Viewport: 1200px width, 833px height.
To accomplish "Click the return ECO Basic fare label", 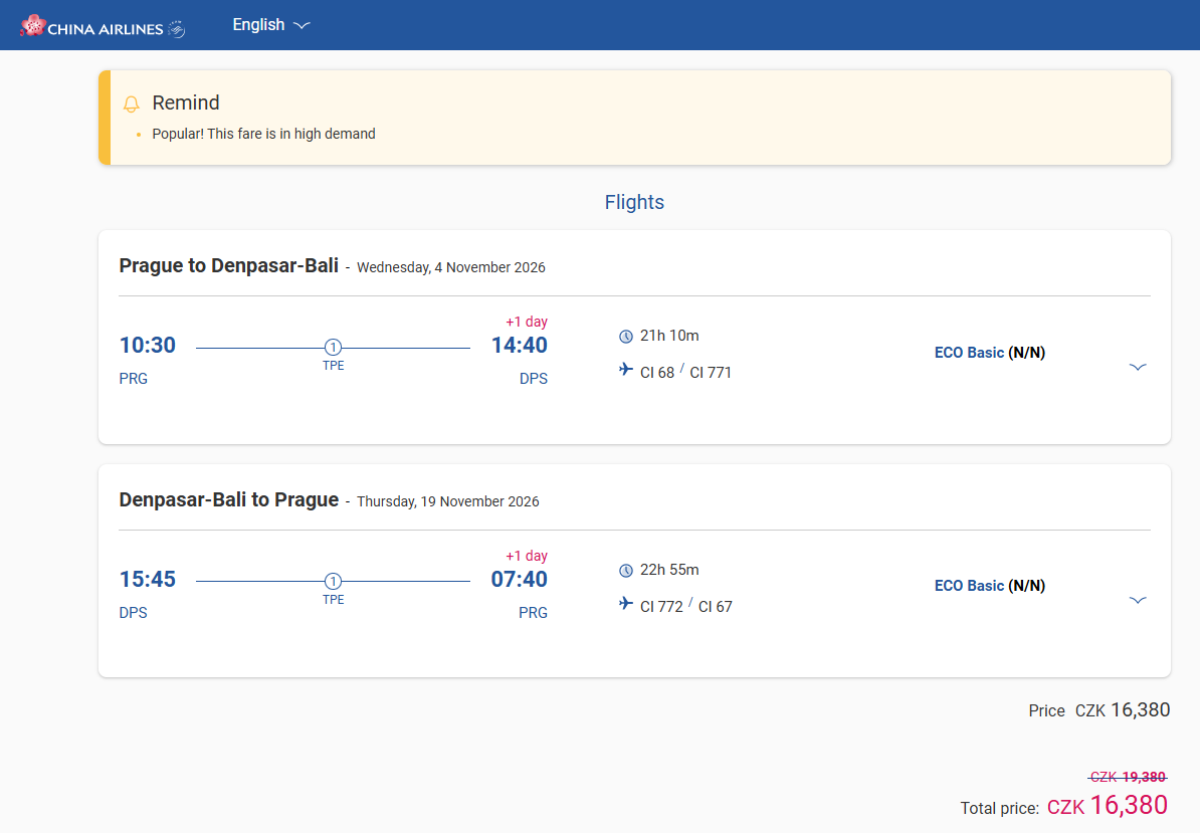I will click(968, 586).
